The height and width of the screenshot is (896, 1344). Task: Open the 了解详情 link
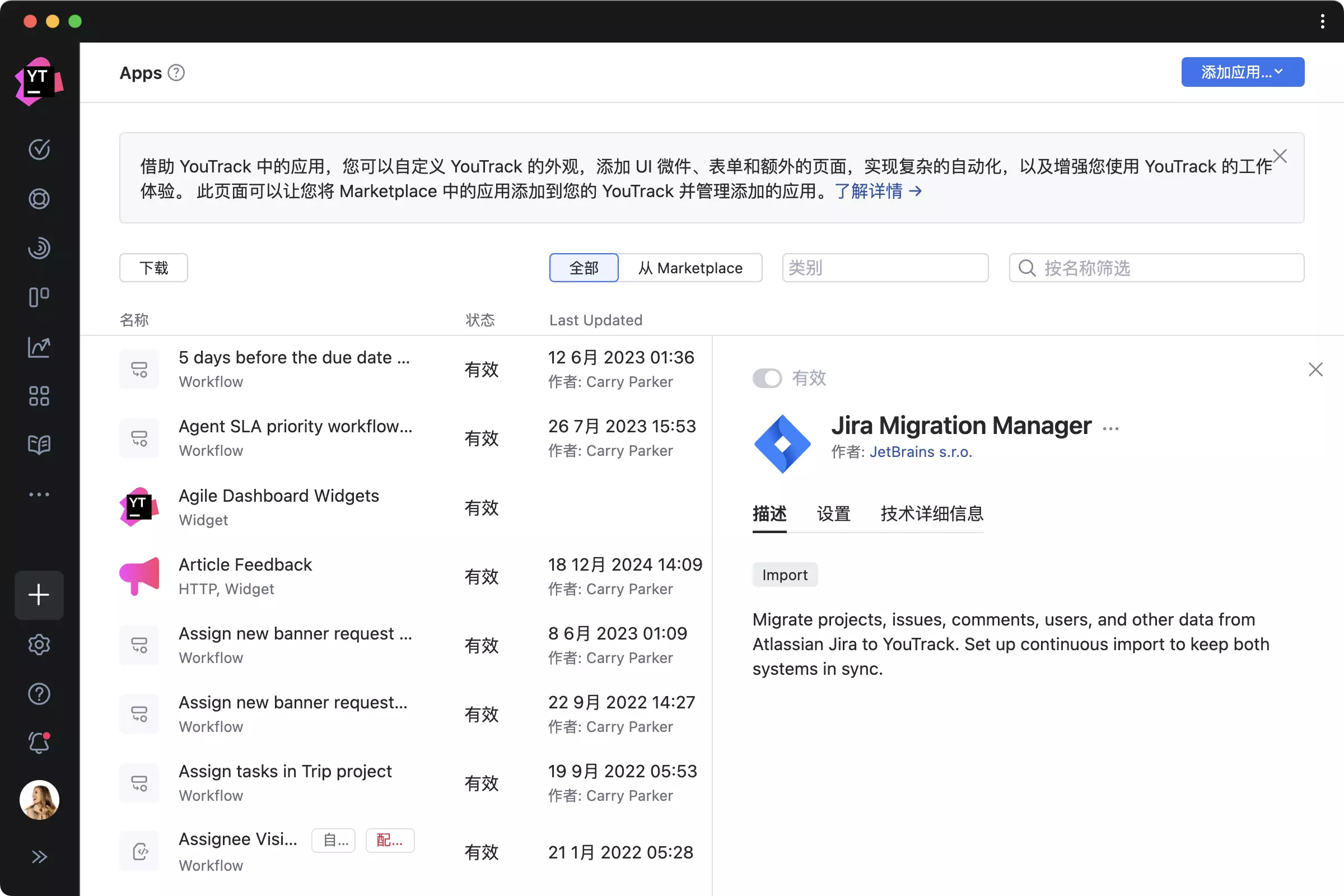878,191
